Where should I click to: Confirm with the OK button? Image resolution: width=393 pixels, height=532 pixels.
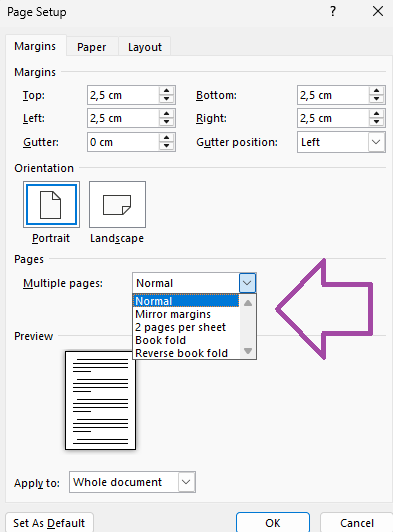click(273, 523)
